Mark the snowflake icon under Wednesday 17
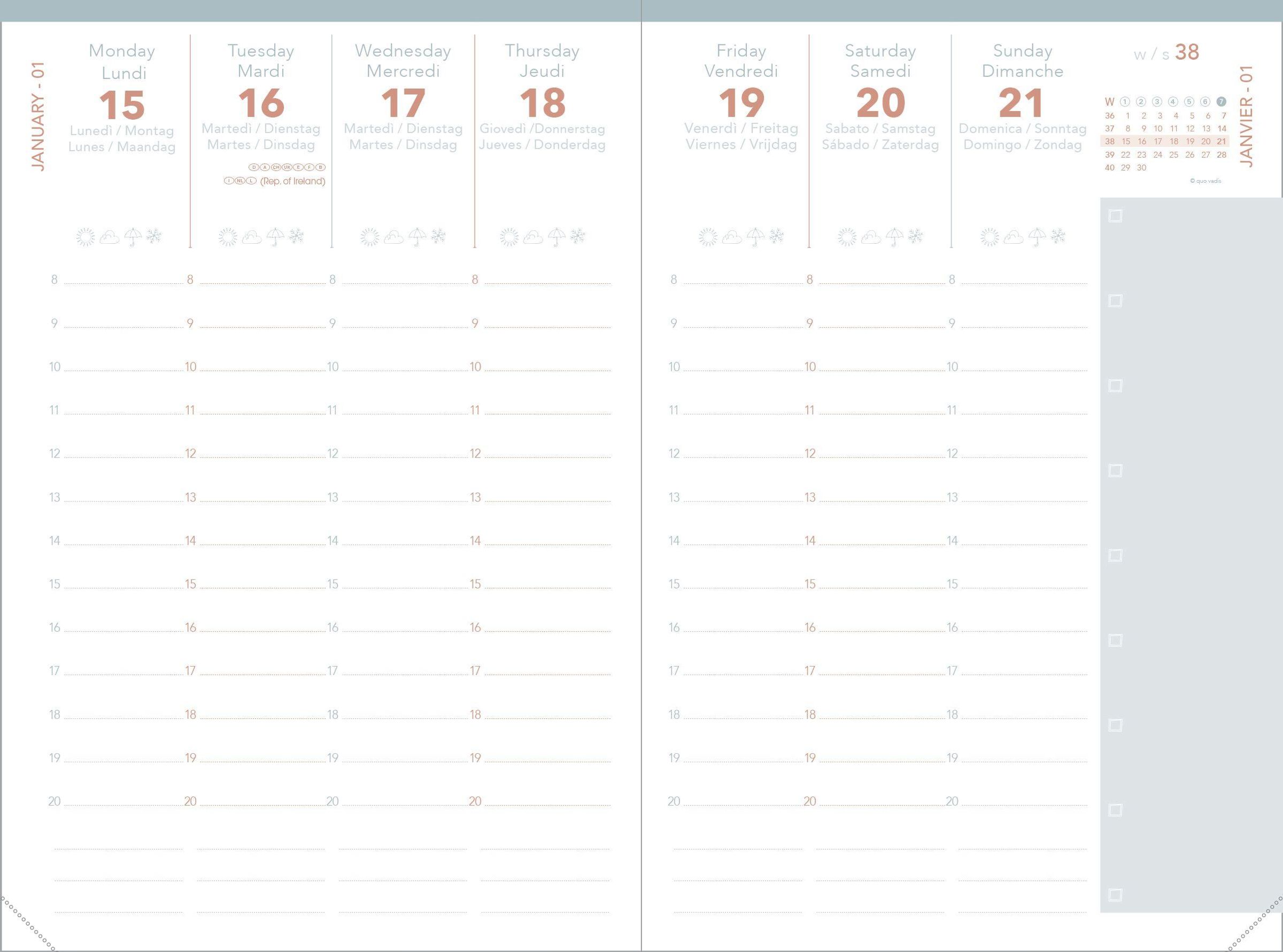This screenshot has width=1283, height=952. point(438,236)
